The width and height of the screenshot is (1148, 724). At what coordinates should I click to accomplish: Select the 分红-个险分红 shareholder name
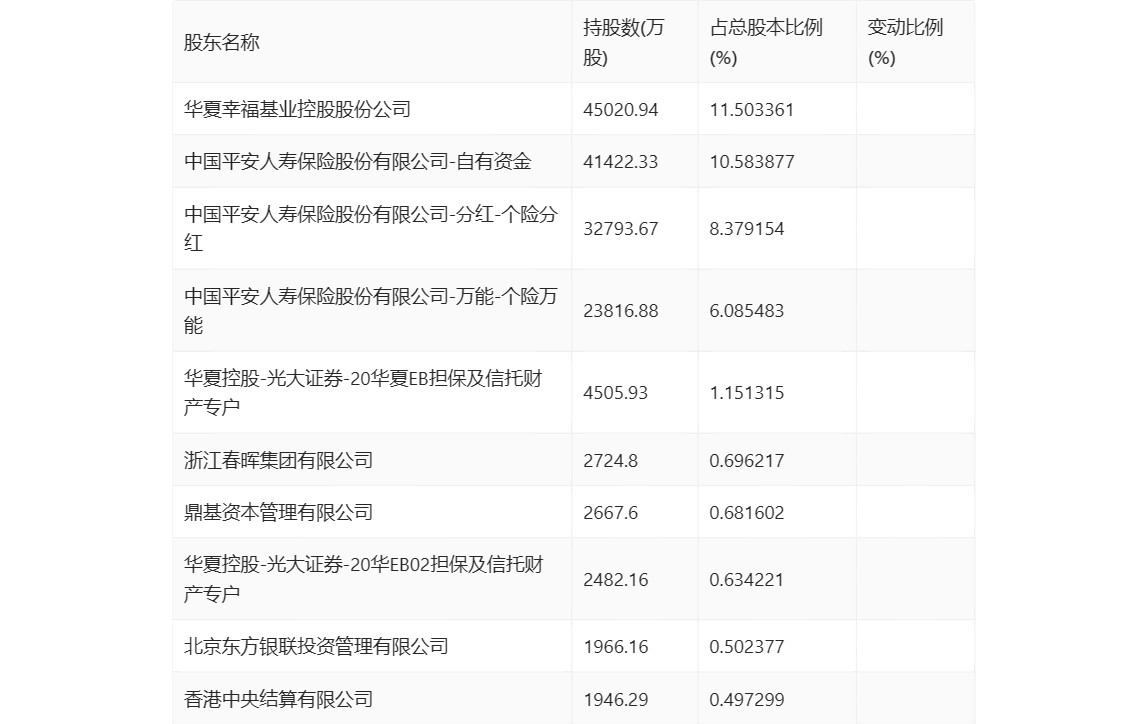(x=370, y=228)
